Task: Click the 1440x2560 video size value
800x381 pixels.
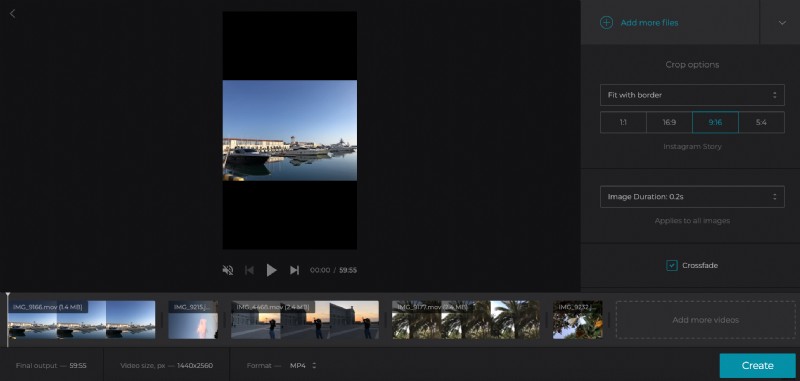Action: point(195,366)
